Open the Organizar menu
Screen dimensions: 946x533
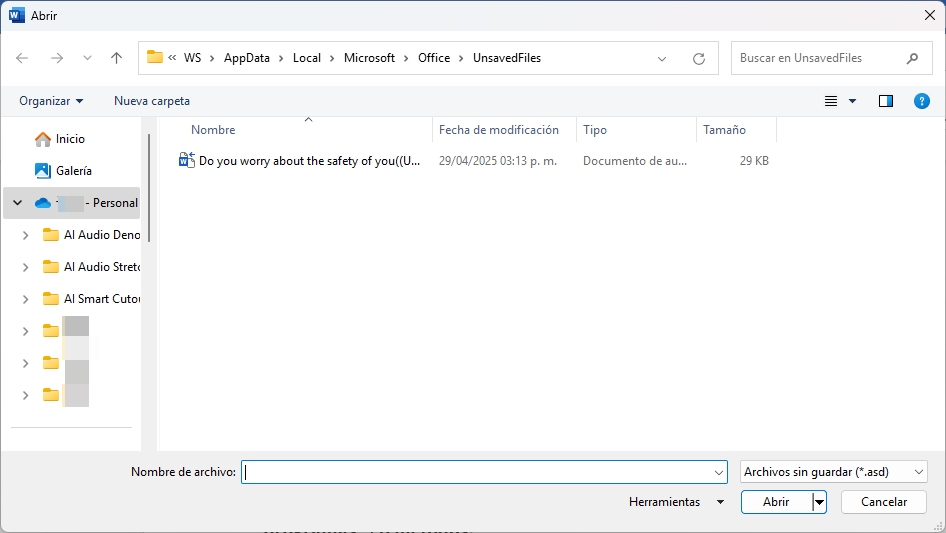point(51,101)
